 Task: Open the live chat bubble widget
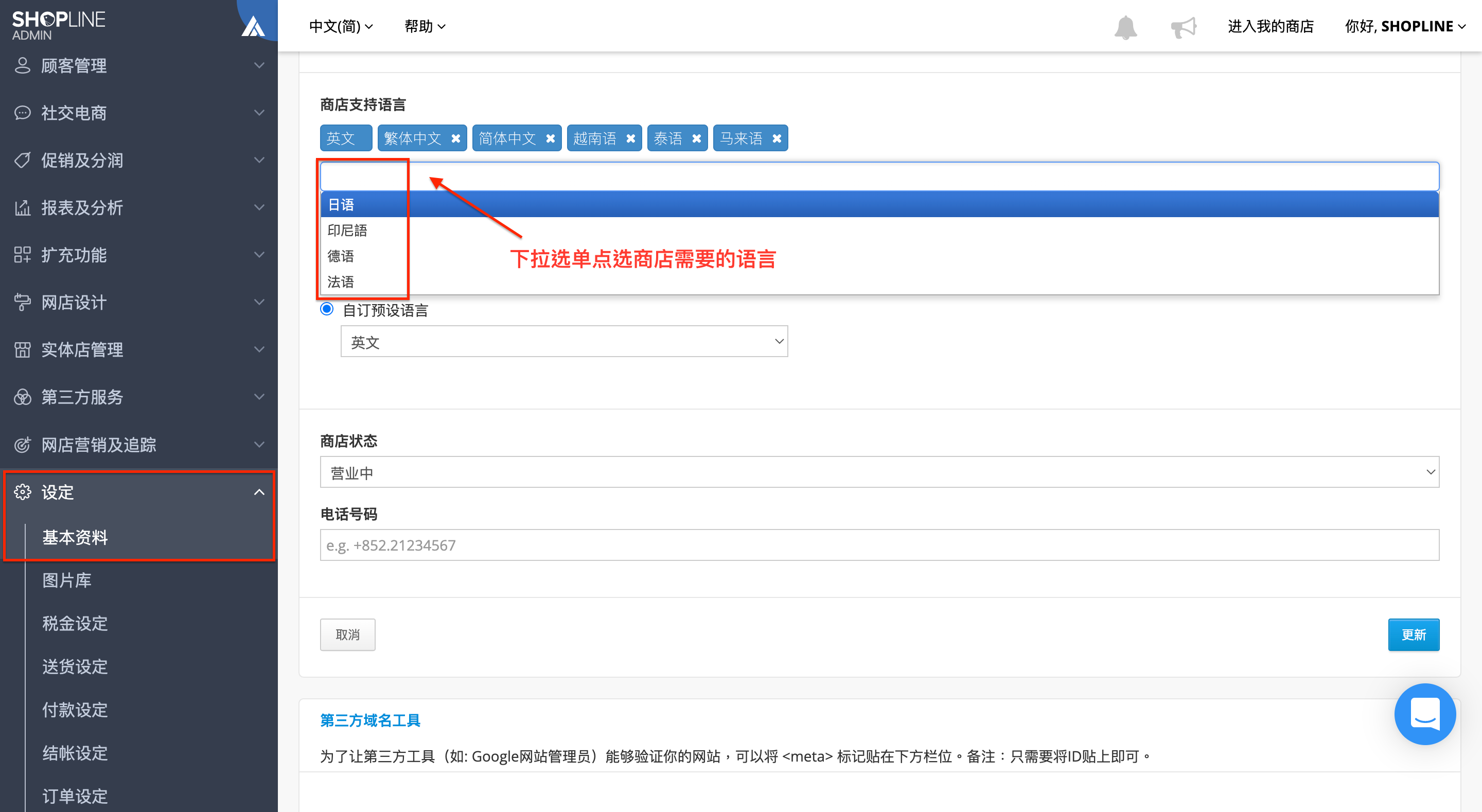[1425, 714]
